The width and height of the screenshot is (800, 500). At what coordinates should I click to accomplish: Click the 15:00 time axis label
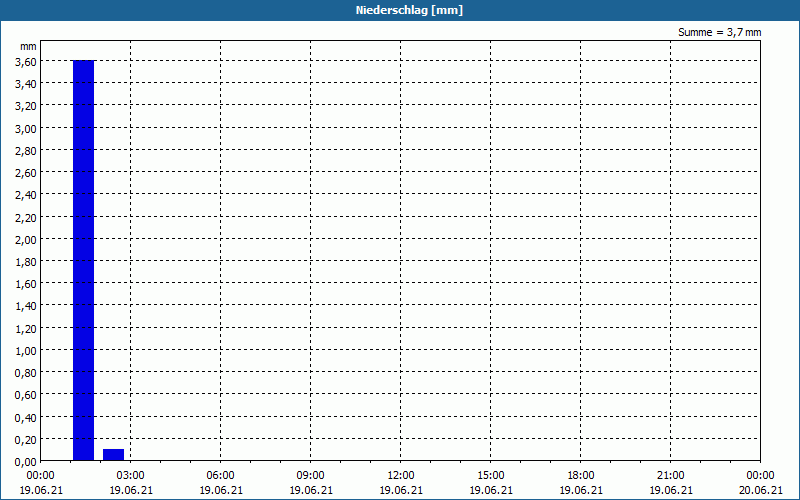(491, 476)
